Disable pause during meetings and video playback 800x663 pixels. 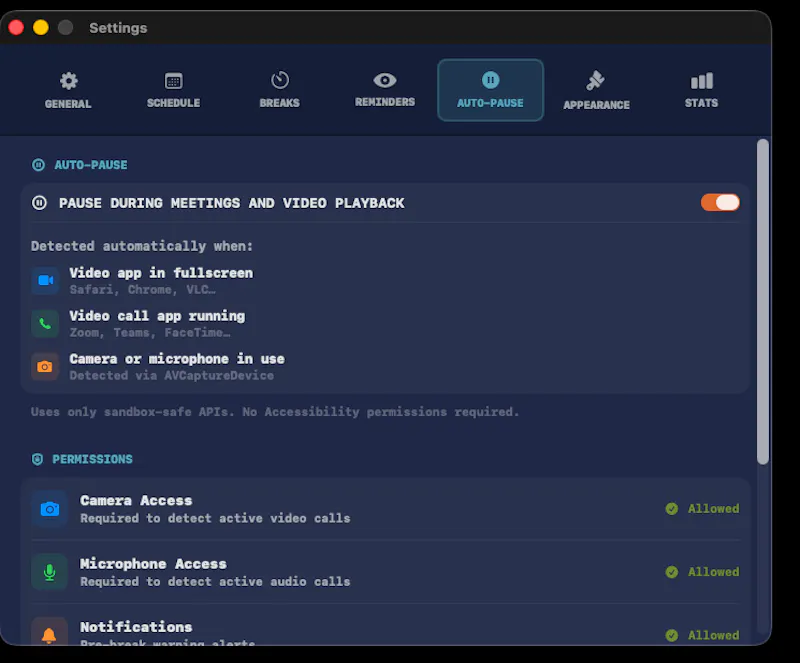(x=720, y=203)
